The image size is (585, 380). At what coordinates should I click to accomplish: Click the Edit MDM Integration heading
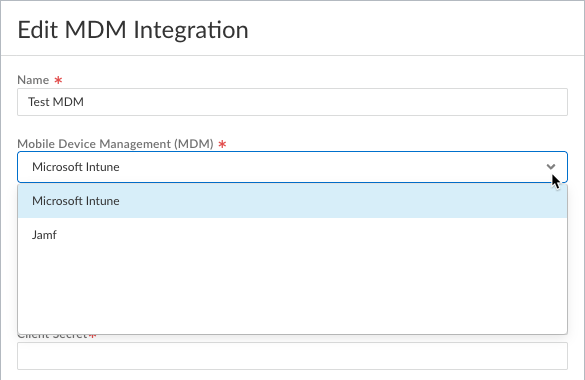tap(133, 30)
